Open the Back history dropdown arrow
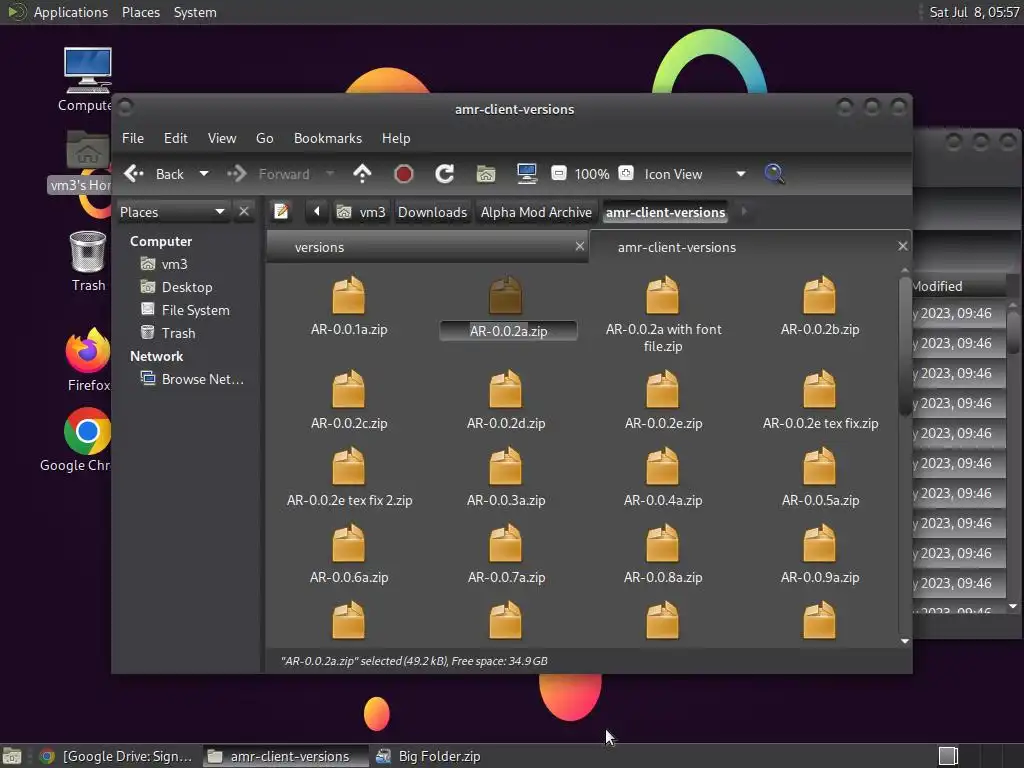The height and width of the screenshot is (768, 1024). (204, 174)
